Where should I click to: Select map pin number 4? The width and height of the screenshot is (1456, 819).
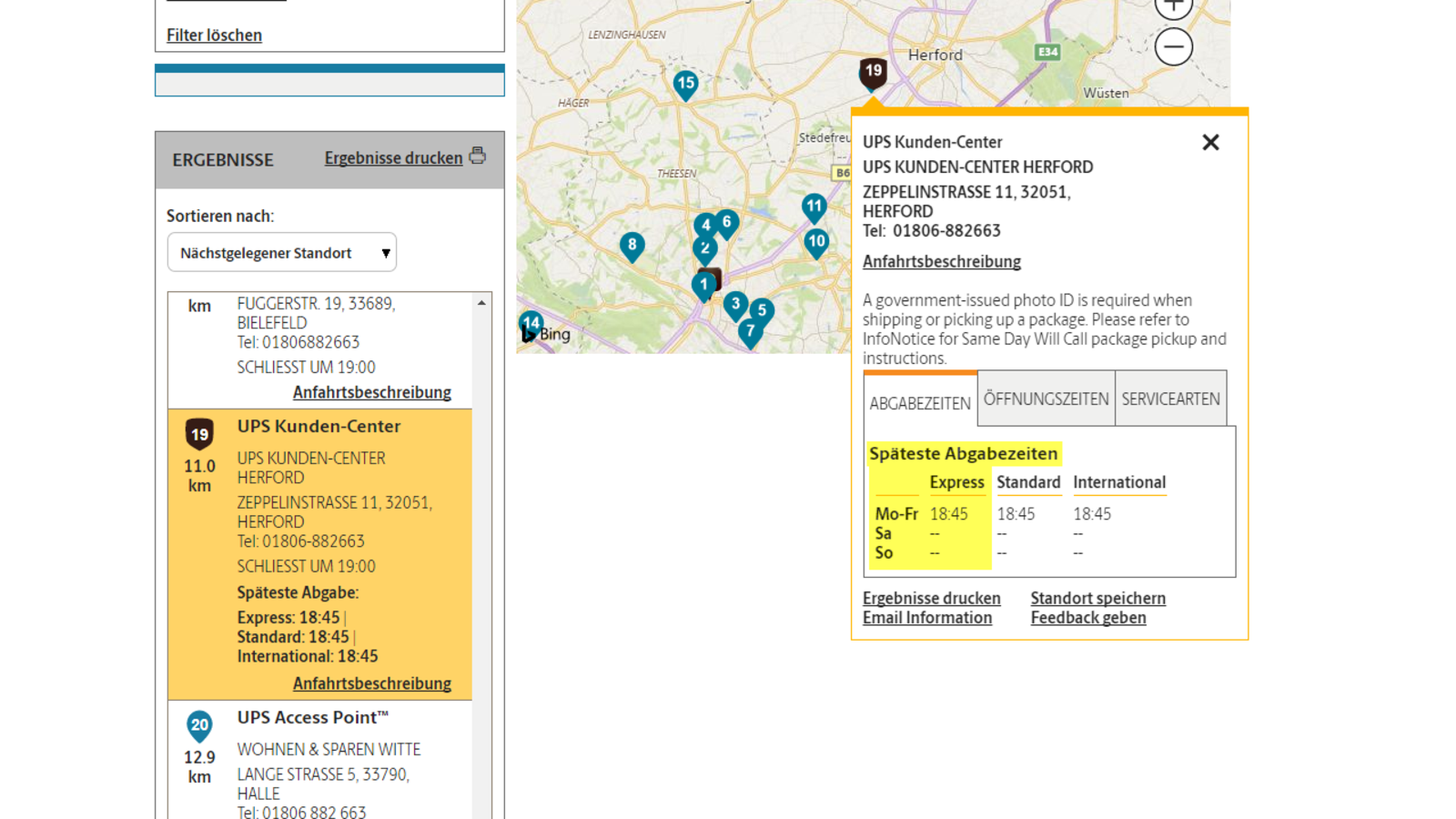coord(705,224)
